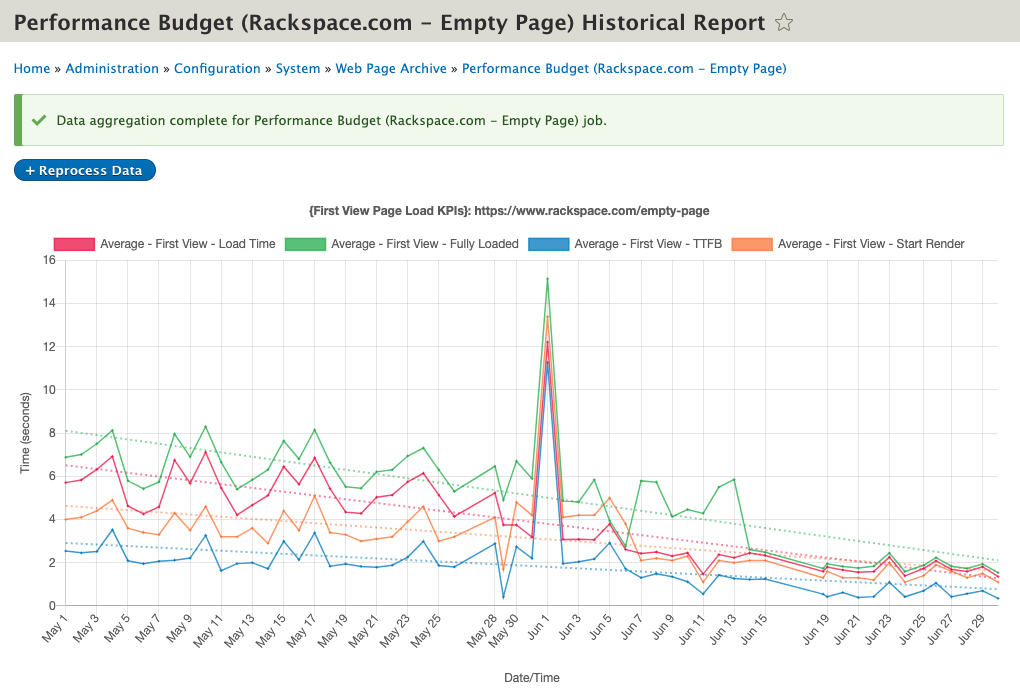Screen dimensions: 1020x689
Task: Toggle the green Fully Loaded legend swatch
Action: click(x=305, y=244)
